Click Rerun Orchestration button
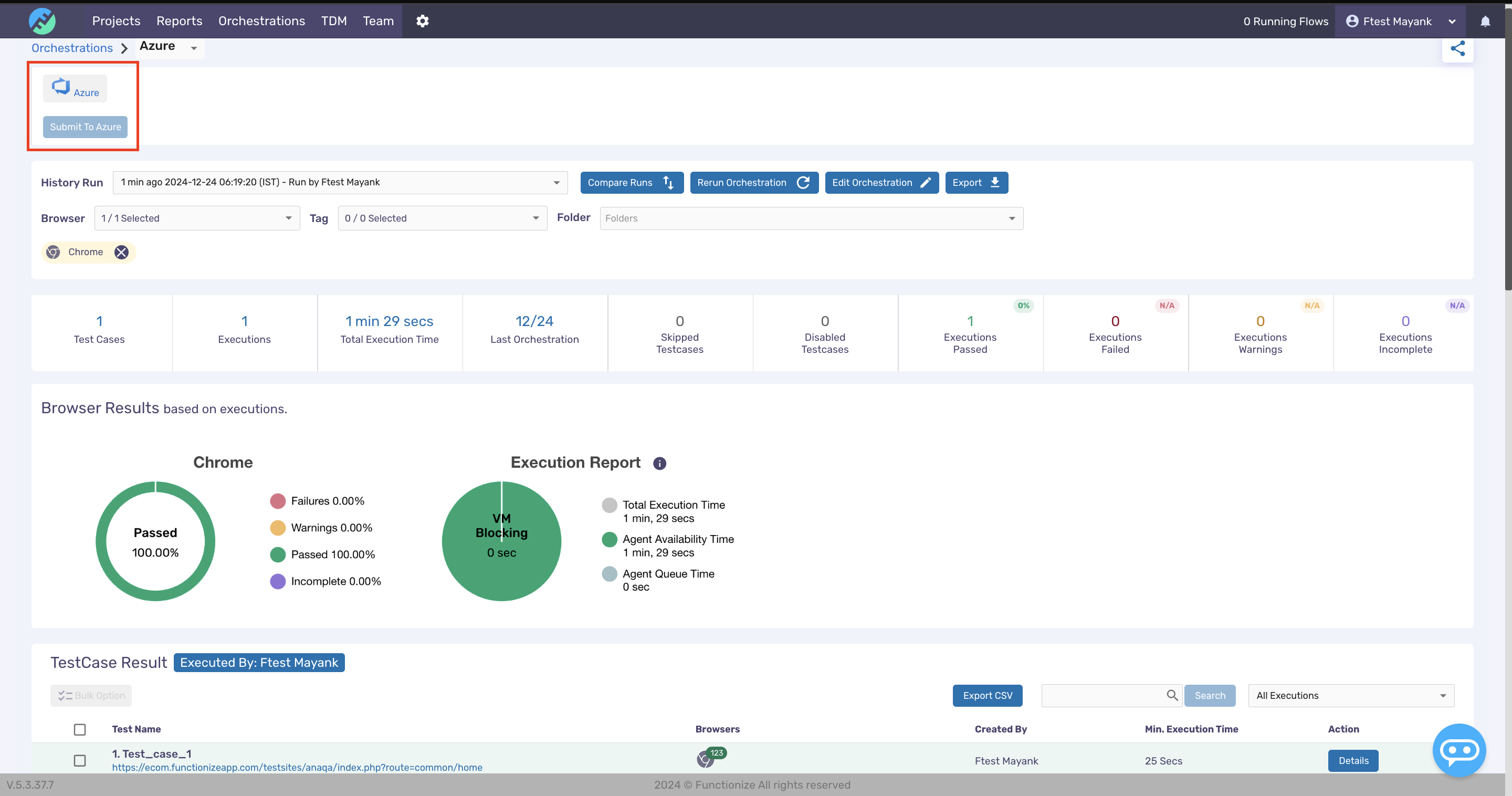Screen dimensions: 1512x796 [754, 183]
